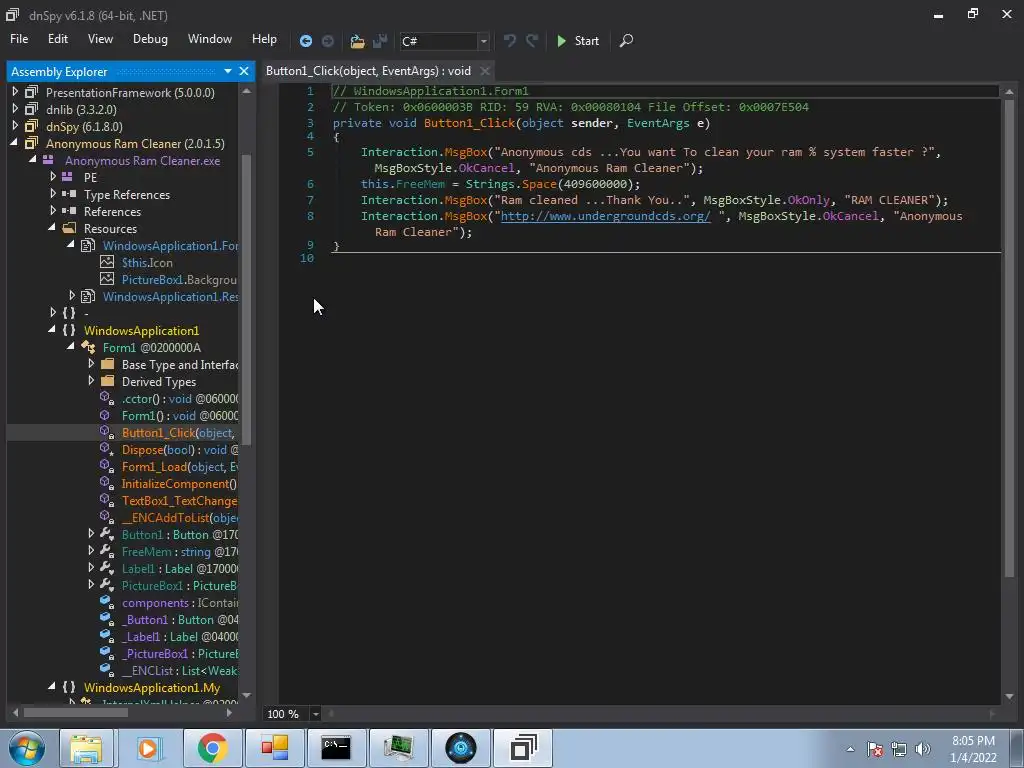Expand the dnlib (3.3.2.0) node
The height and width of the screenshot is (768, 1024).
point(15,109)
